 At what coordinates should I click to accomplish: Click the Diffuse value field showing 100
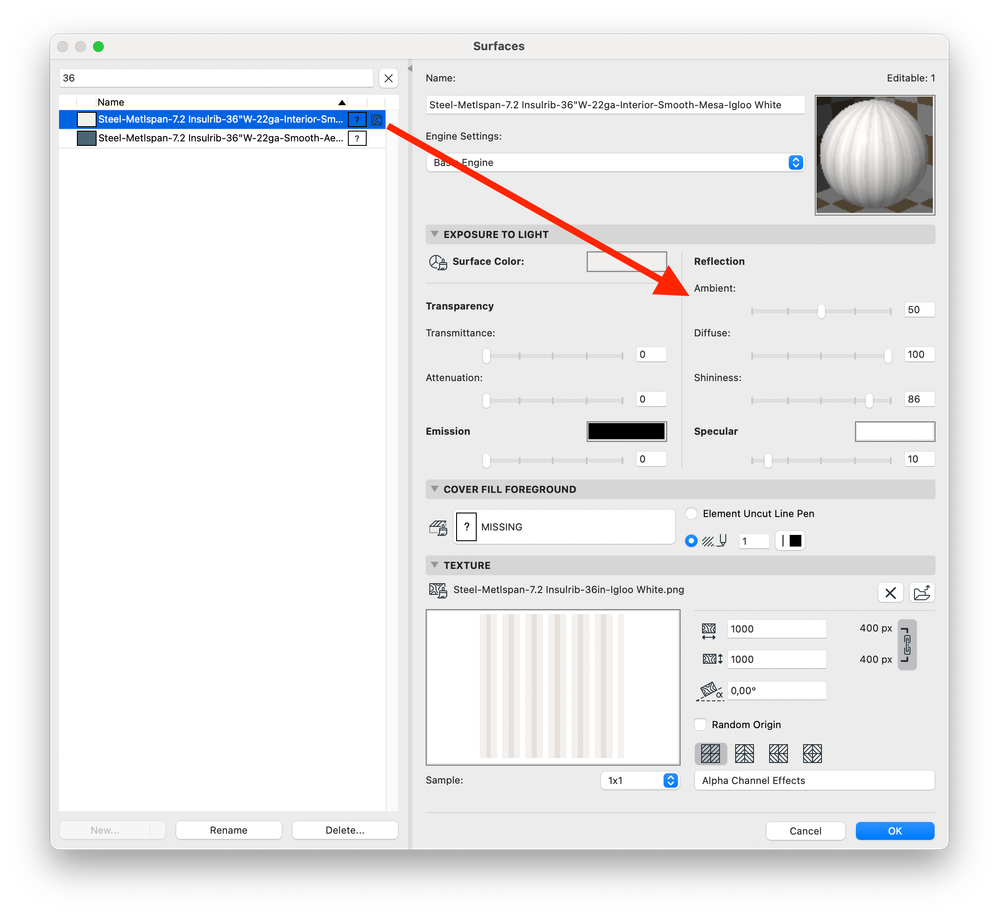[919, 355]
